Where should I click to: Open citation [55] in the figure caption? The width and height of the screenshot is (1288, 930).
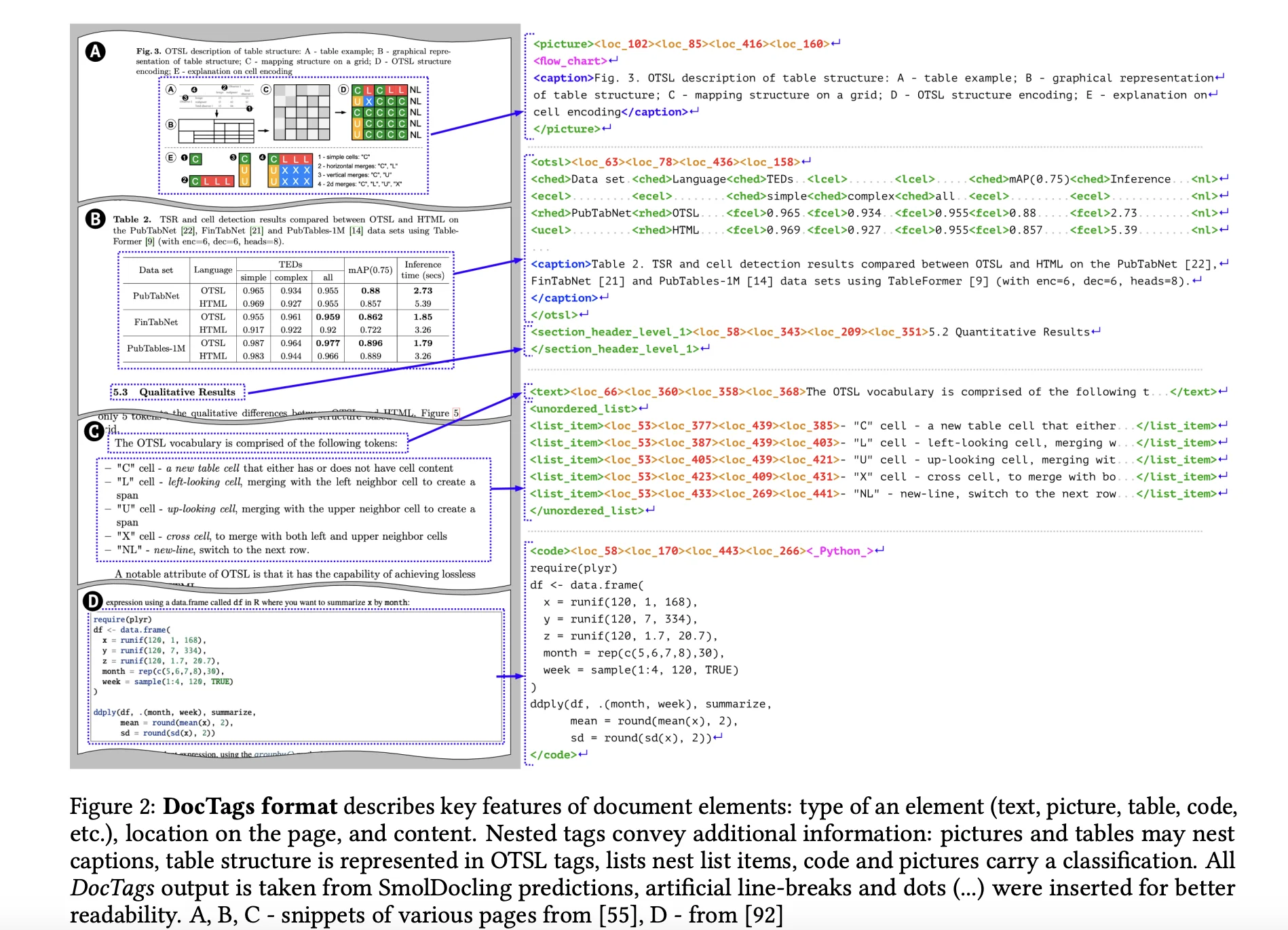click(x=620, y=915)
